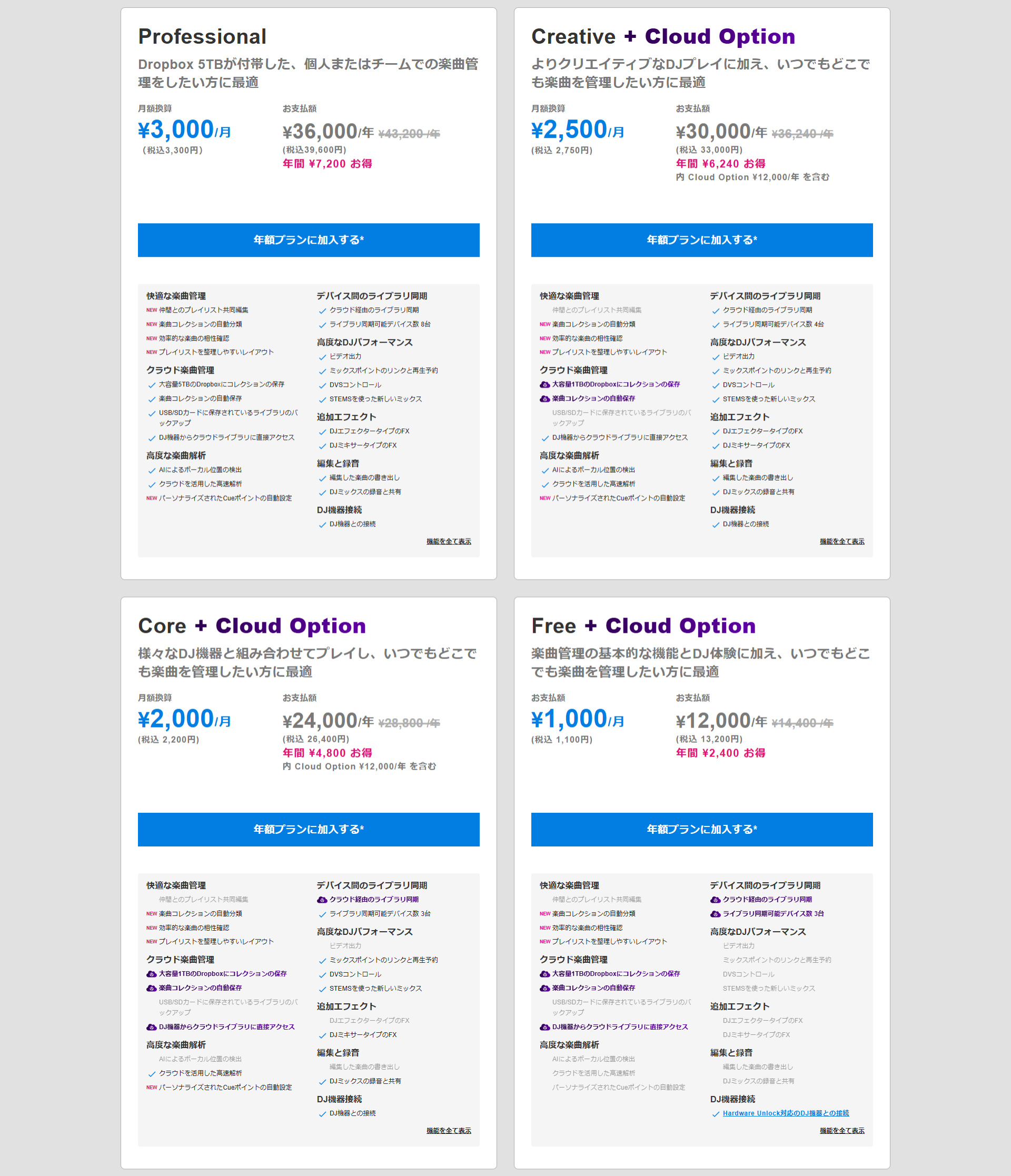Click cloud icon beside 大容量1TB Dropbox in Free card
1011x1176 pixels.
point(544,974)
